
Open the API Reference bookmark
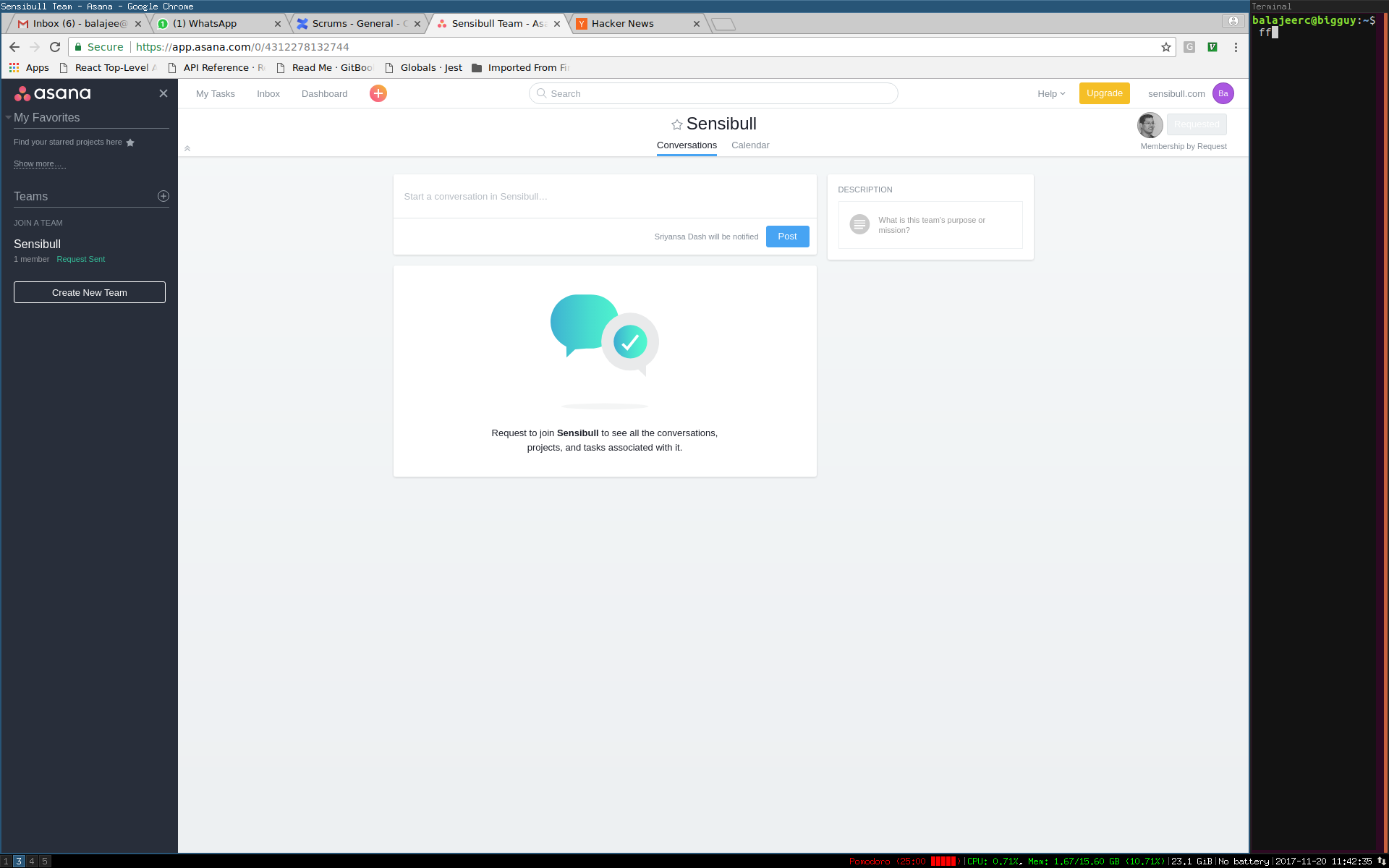(216, 67)
